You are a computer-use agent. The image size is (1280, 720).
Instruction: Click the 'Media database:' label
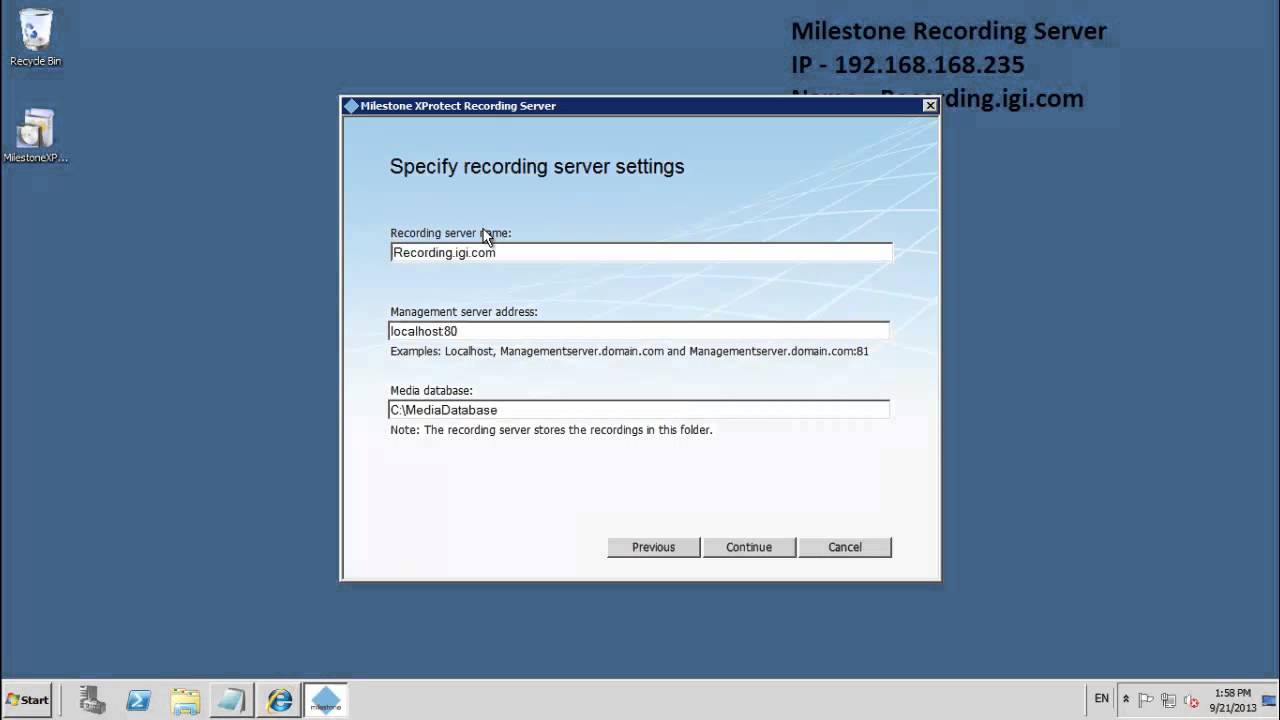click(x=431, y=391)
